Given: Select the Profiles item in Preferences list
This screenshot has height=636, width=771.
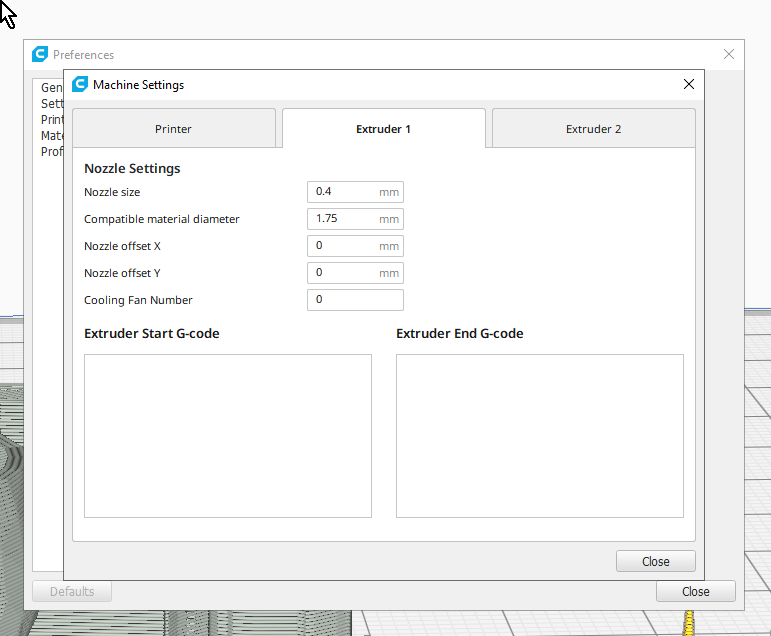Looking at the screenshot, I should point(52,151).
